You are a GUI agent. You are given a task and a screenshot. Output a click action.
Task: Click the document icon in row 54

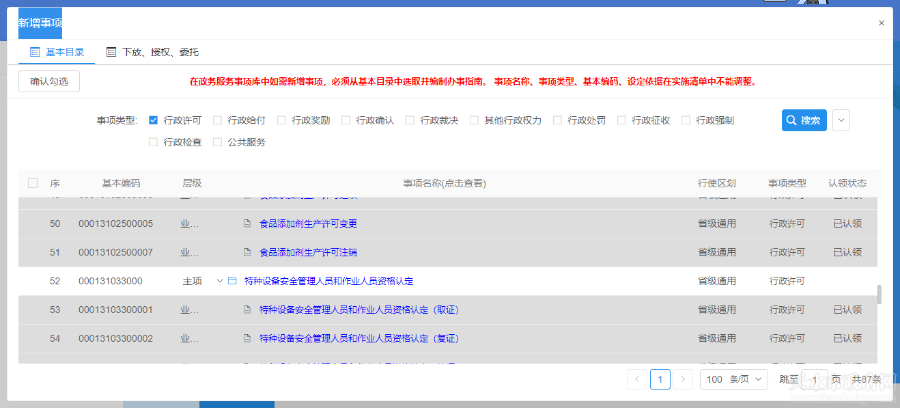(247, 339)
